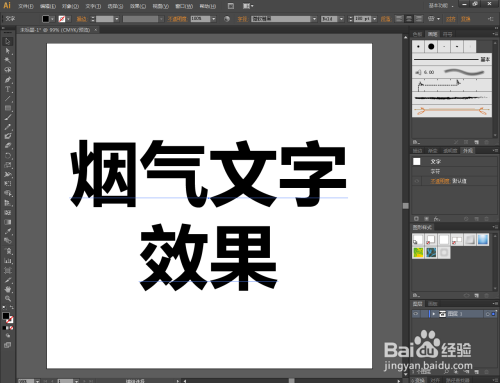Select the Hand tool
The image size is (500, 383).
8,289
